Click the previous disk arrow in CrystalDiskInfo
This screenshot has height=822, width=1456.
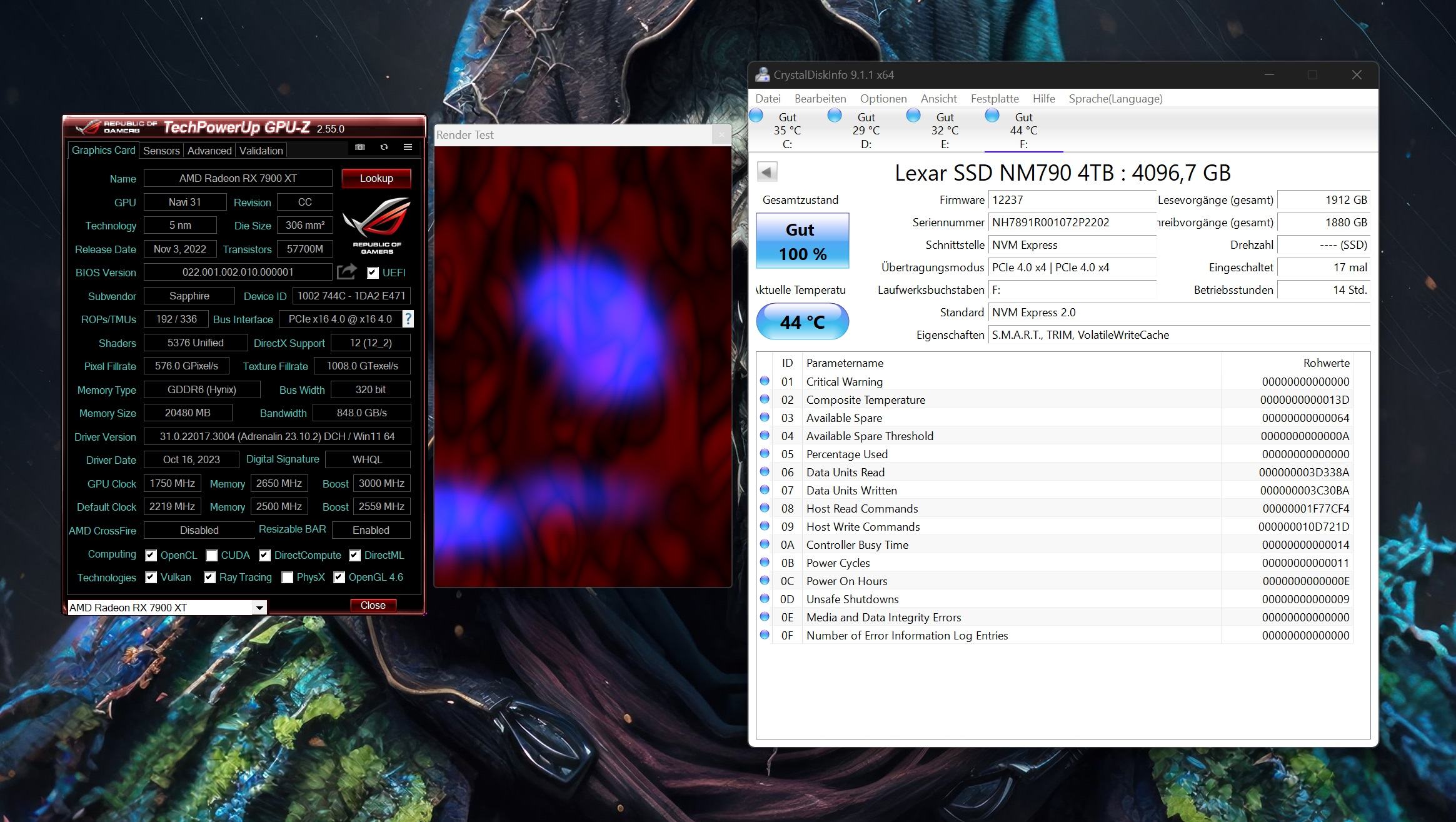[767, 172]
